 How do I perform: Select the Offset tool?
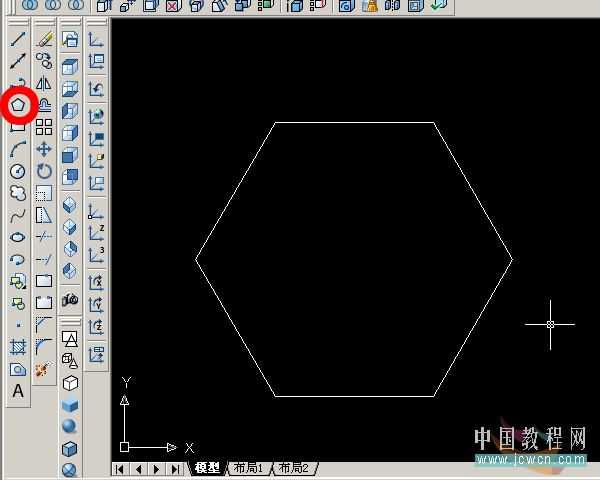click(x=44, y=105)
